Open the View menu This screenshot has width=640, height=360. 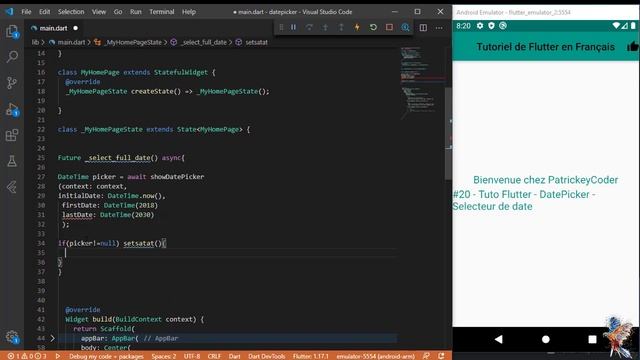pyautogui.click(x=99, y=12)
